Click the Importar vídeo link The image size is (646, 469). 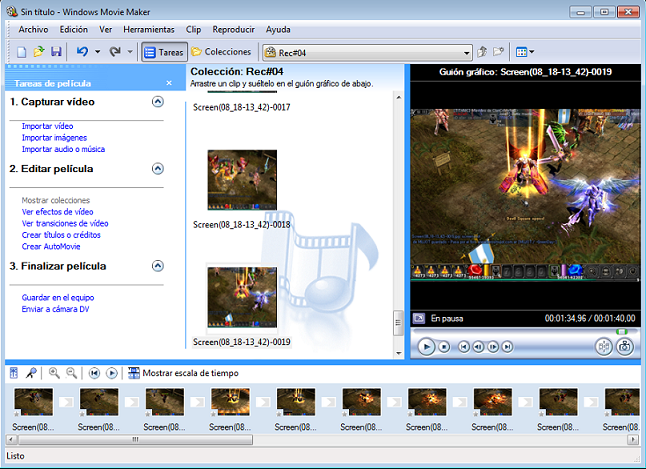[47, 126]
